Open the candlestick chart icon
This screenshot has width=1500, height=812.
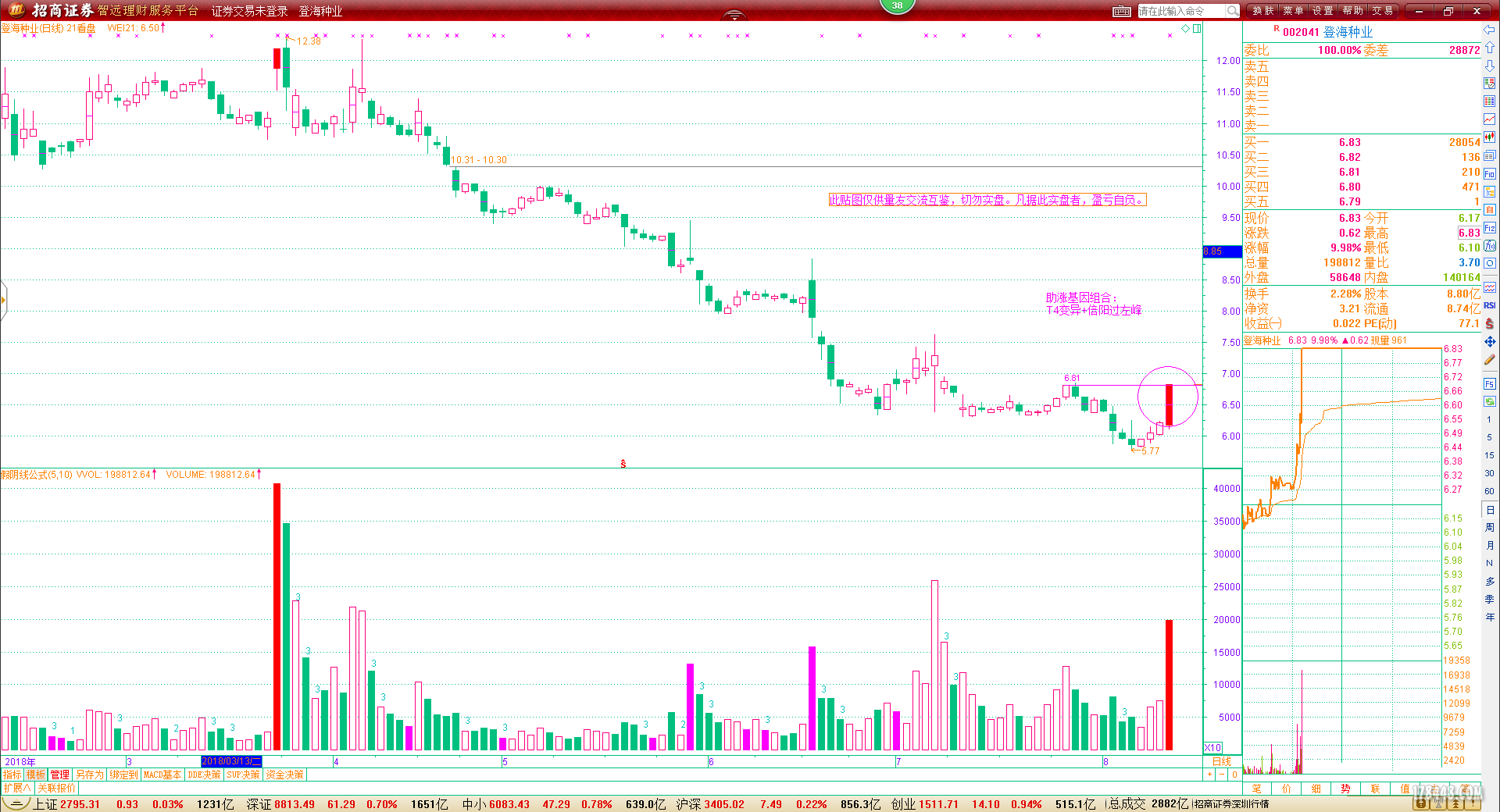[1489, 137]
